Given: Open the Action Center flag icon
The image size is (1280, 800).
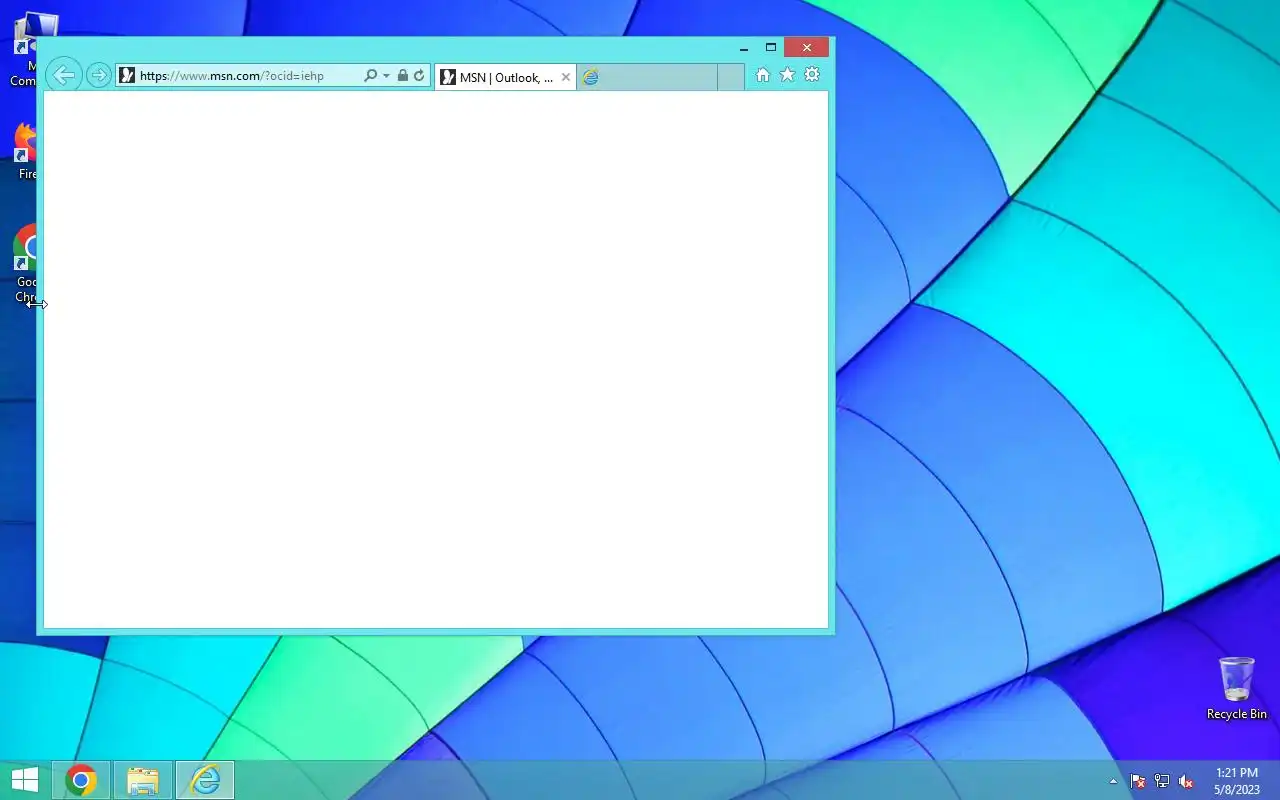Looking at the screenshot, I should (x=1138, y=781).
